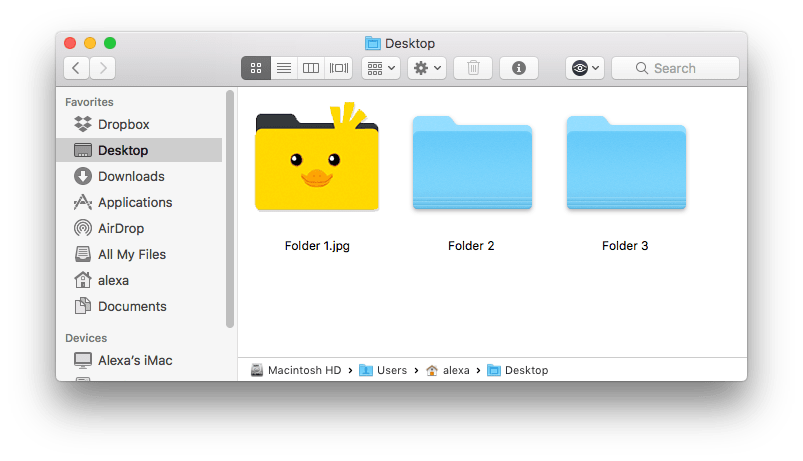Click the Documents sidebar icon

pyautogui.click(x=82, y=306)
